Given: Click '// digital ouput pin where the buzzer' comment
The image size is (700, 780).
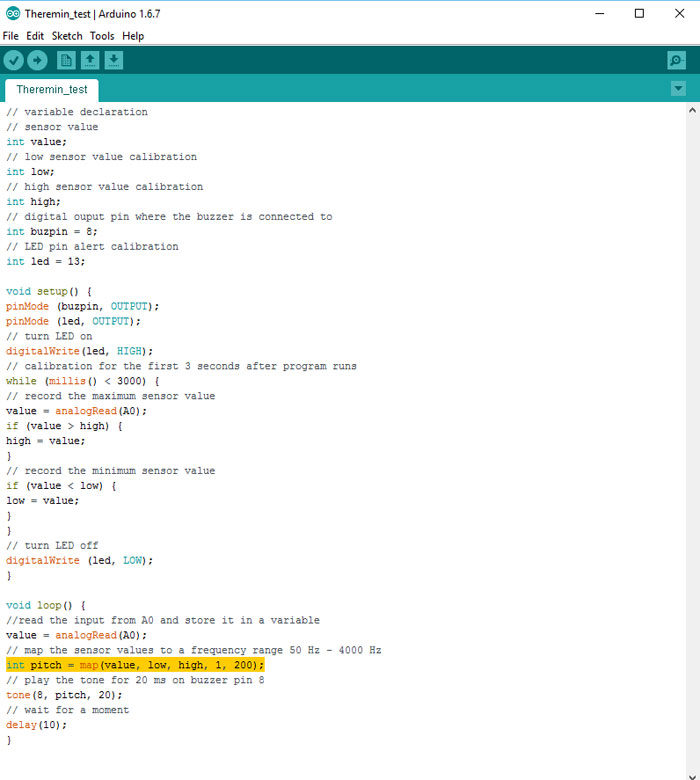Looking at the screenshot, I should (x=169, y=216).
